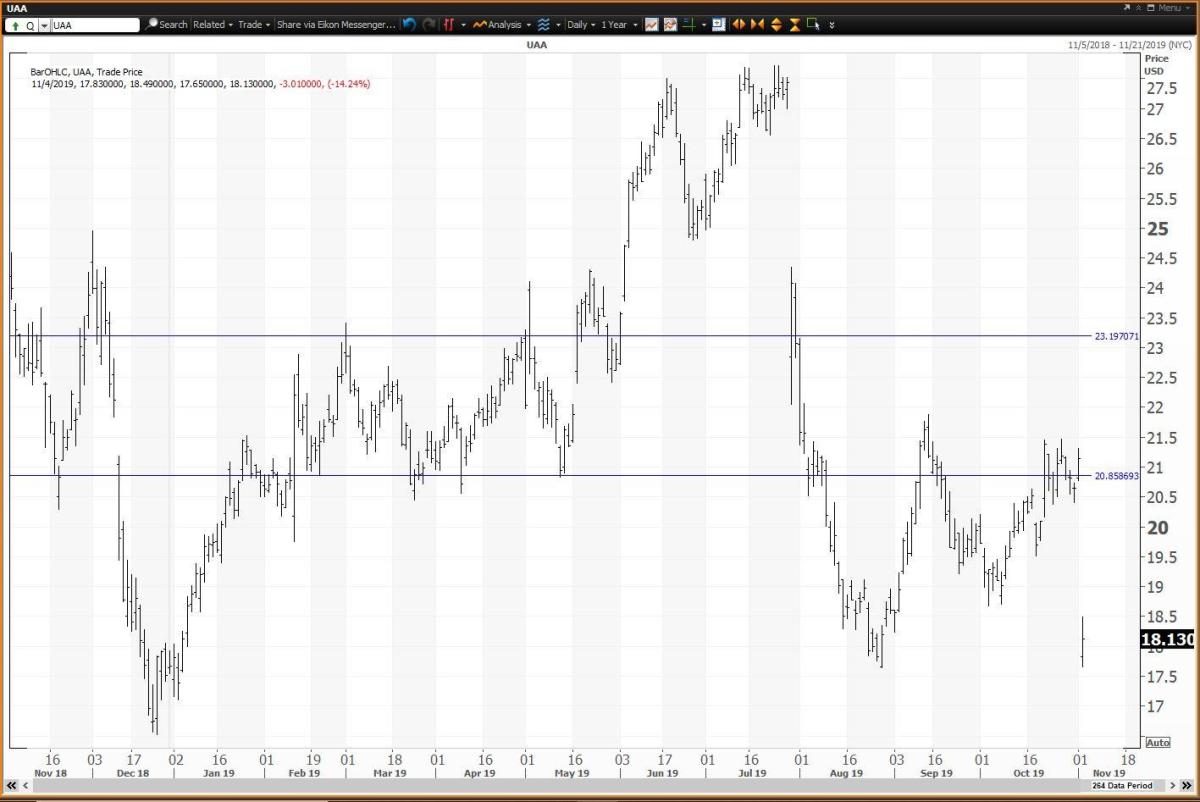Click Share via Eikon Messenger
1200x802 pixels.
coord(335,24)
